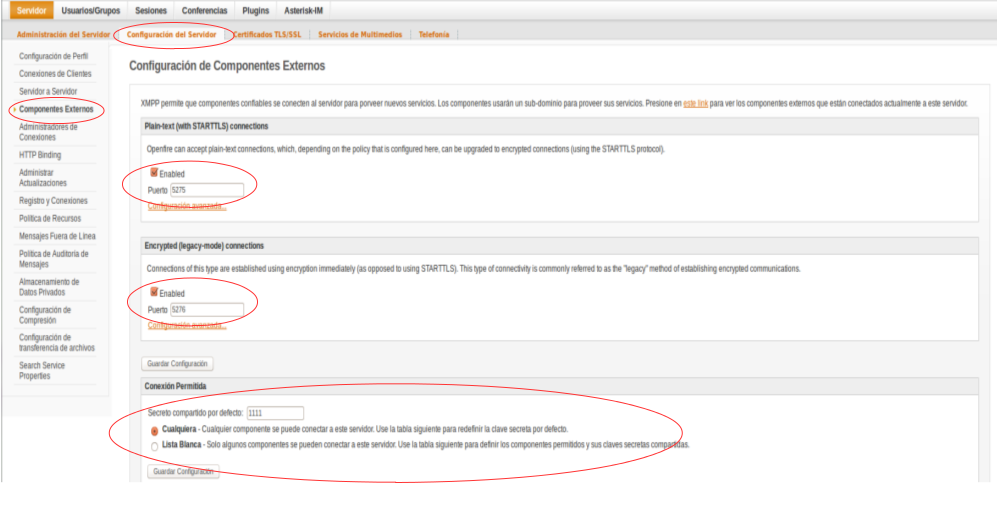Screen dimensions: 997x509
Task: Open Política de Recursos in sidebar
Action: [50, 219]
